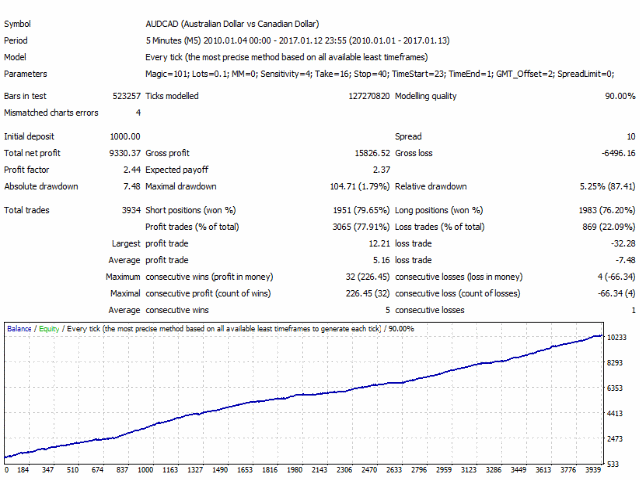The height and width of the screenshot is (480, 640).
Task: Click Maximal consecutive profit value '226.45 (32)'
Action: 367,293
